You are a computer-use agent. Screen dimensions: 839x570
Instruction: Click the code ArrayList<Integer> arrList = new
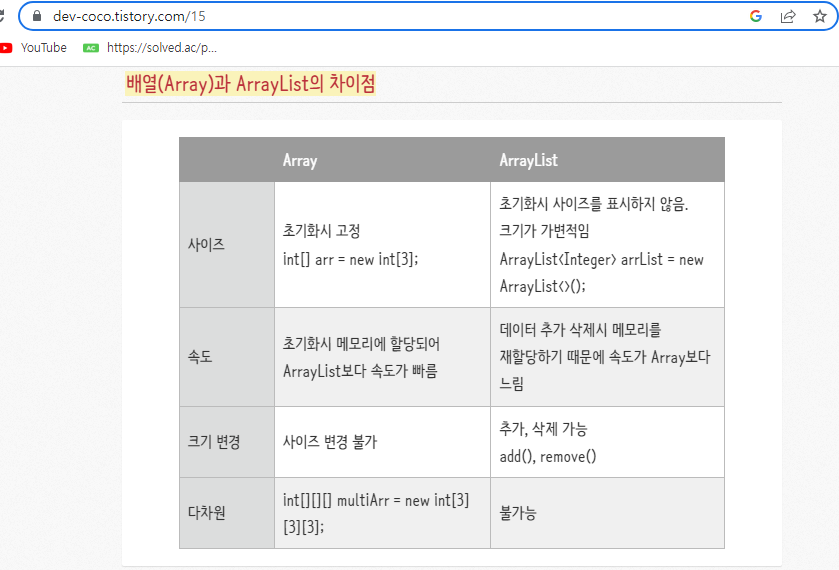coord(601,259)
